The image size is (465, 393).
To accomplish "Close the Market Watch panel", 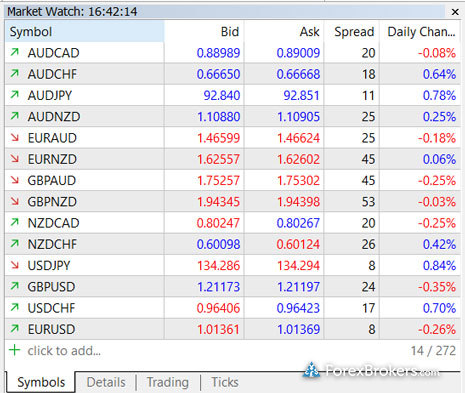I will (455, 12).
